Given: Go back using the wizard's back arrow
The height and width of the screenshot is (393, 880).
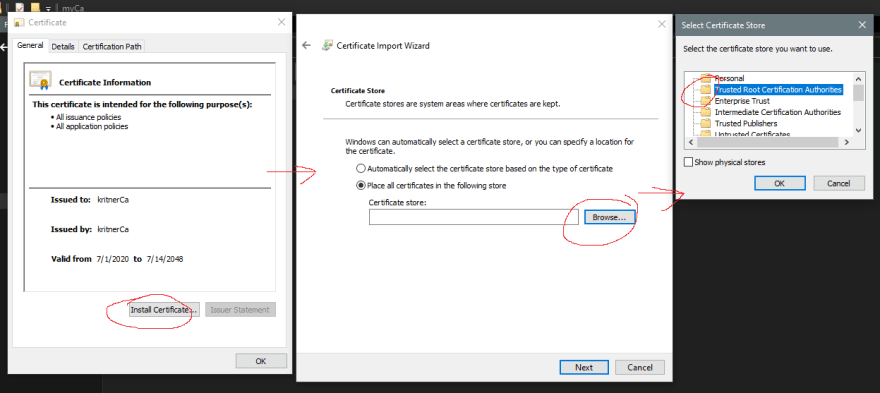Looking at the screenshot, I should pyautogui.click(x=306, y=45).
